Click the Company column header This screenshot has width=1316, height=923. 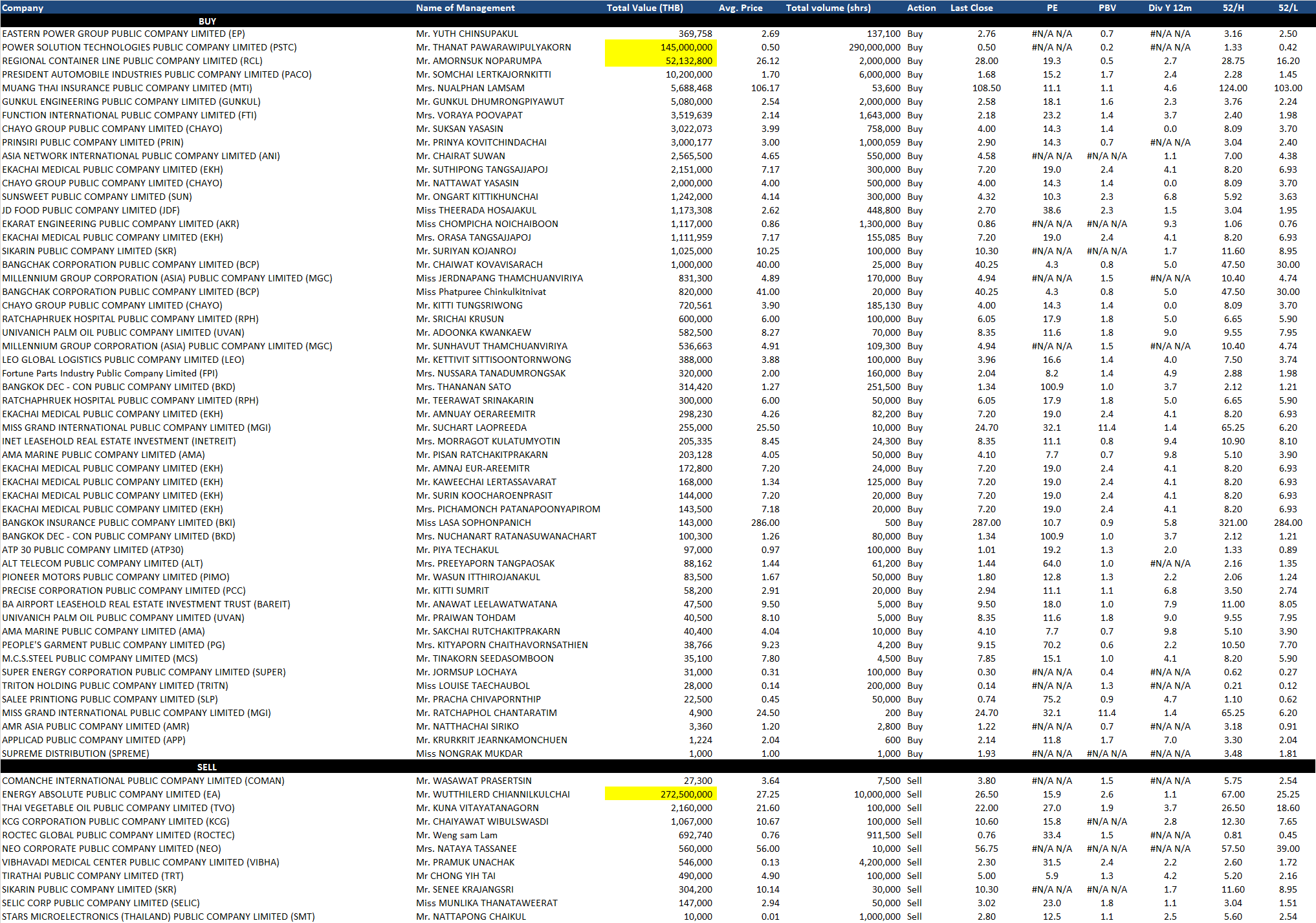(x=23, y=8)
